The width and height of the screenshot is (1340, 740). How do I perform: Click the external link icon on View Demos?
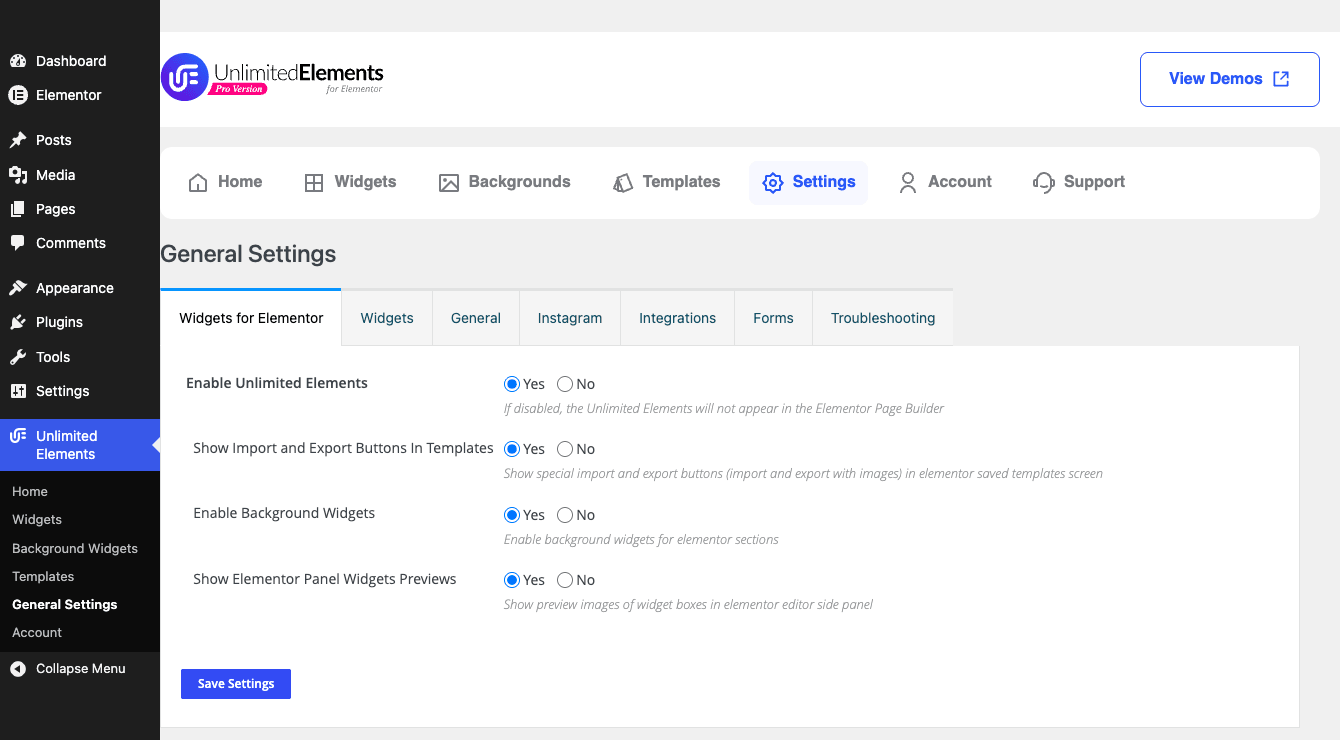(x=1281, y=79)
